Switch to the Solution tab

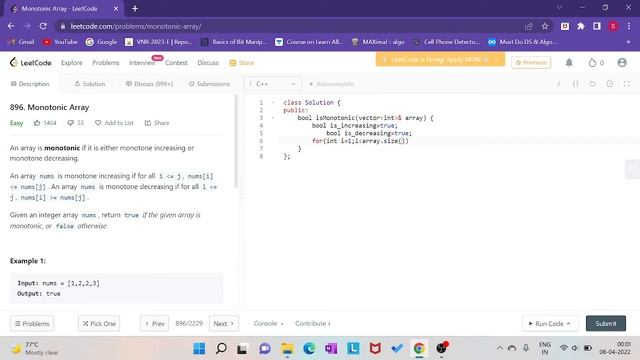(90, 84)
